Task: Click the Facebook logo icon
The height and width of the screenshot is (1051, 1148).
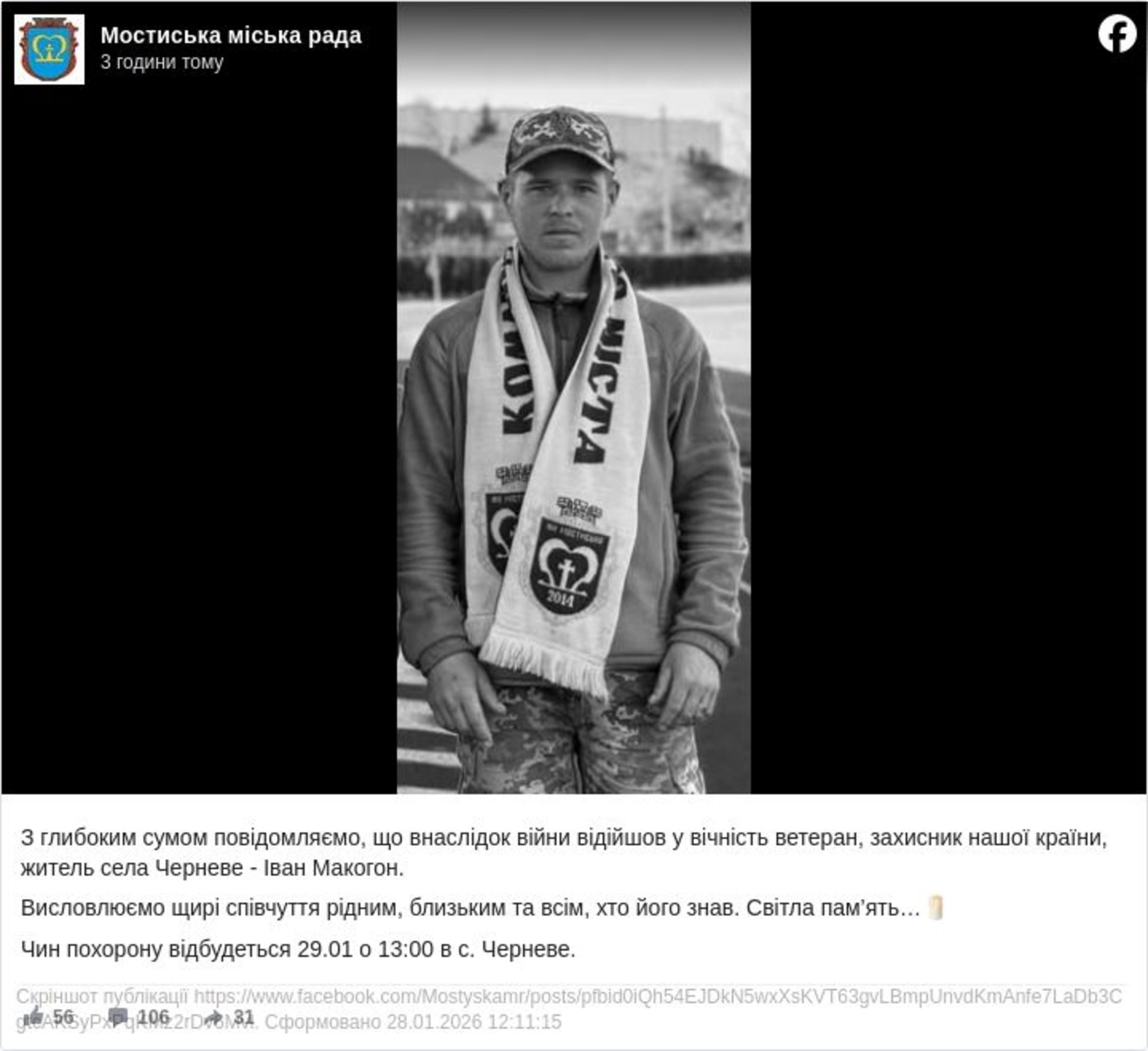Action: [1117, 35]
